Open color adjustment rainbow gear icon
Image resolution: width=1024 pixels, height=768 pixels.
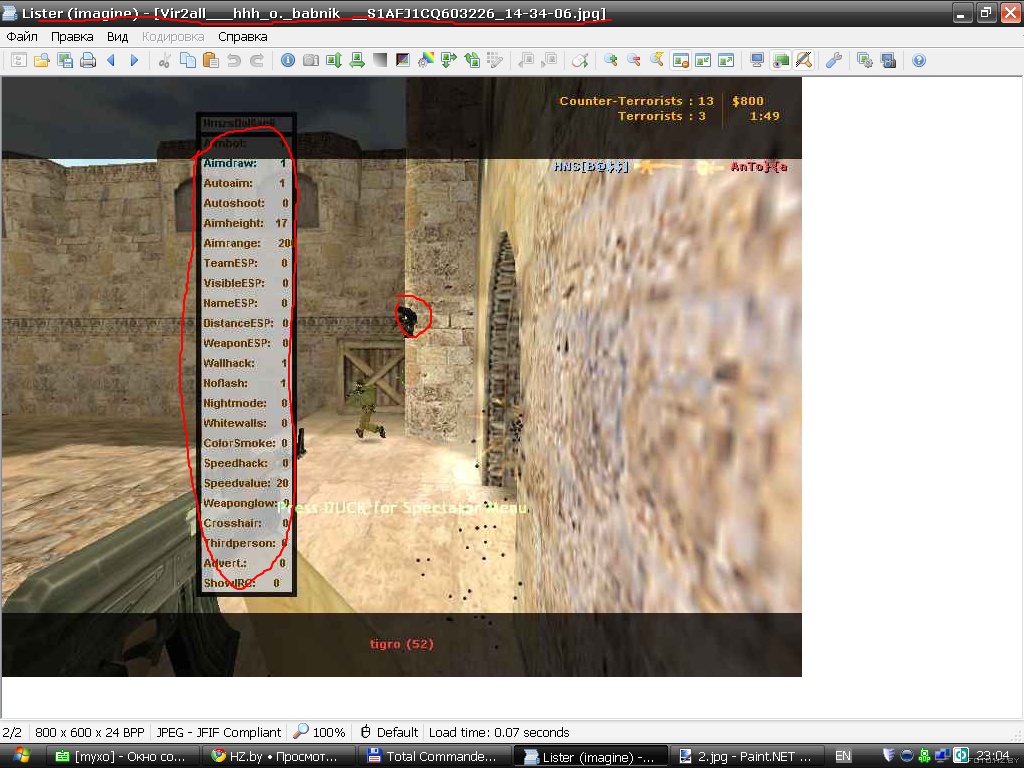coord(426,61)
